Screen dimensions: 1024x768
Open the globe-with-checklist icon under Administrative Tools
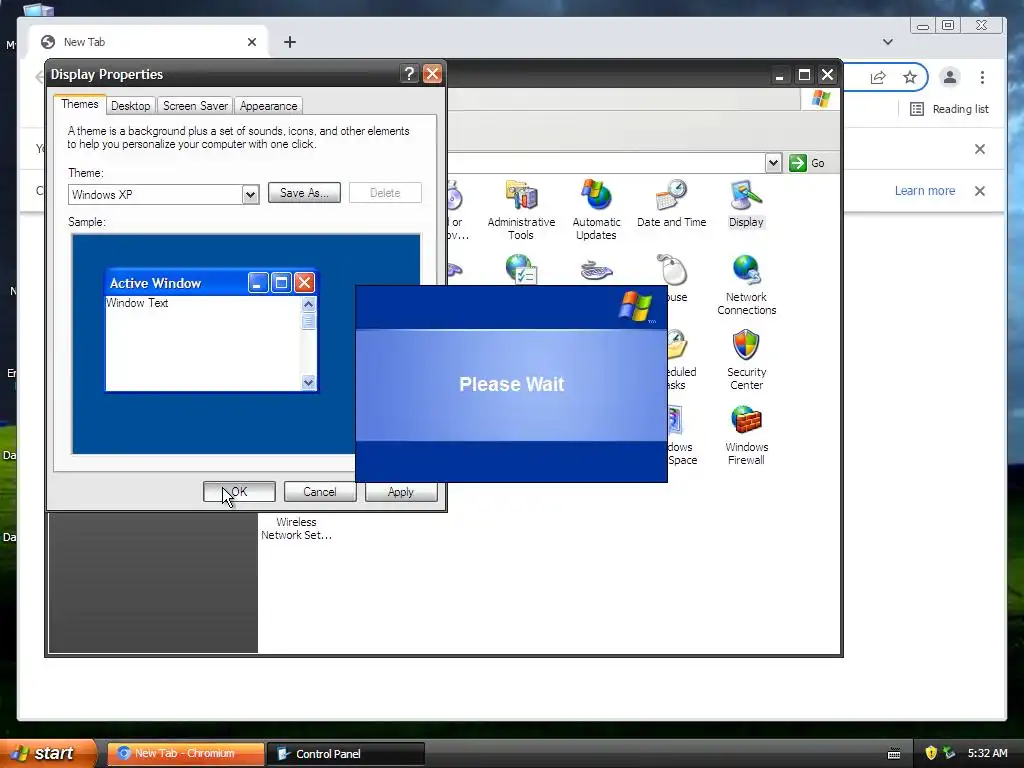click(x=521, y=269)
